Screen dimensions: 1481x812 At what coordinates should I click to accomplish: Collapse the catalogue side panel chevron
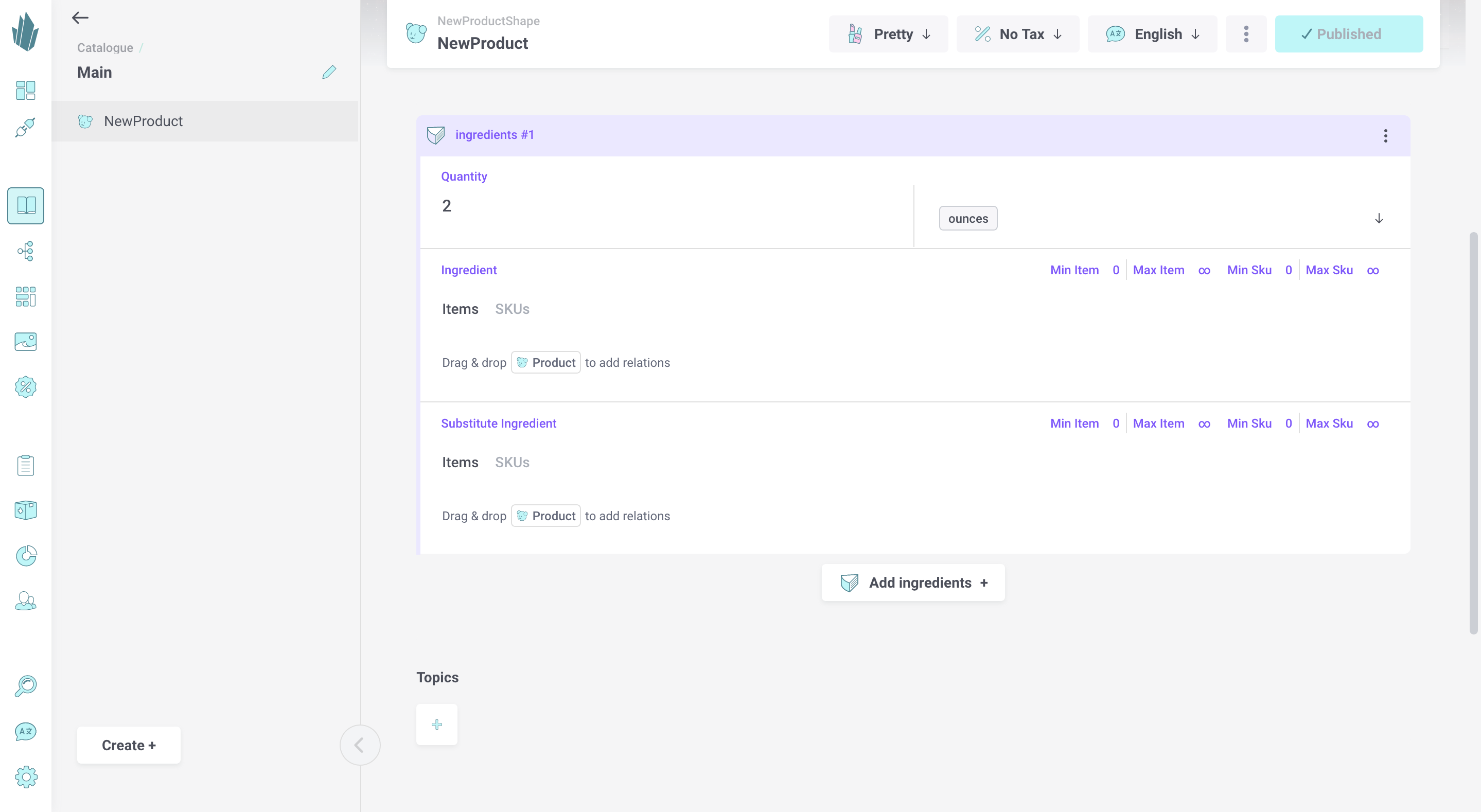tap(359, 745)
